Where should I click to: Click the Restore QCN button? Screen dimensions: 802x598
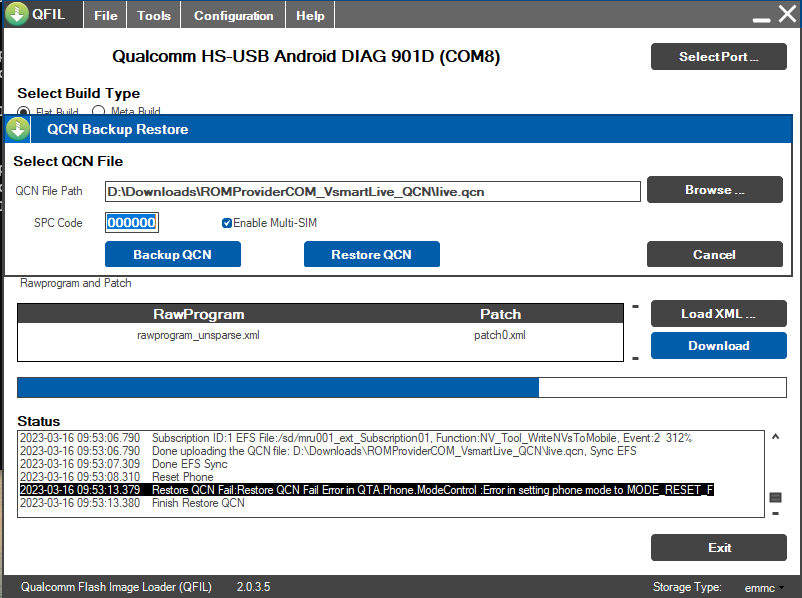point(371,254)
